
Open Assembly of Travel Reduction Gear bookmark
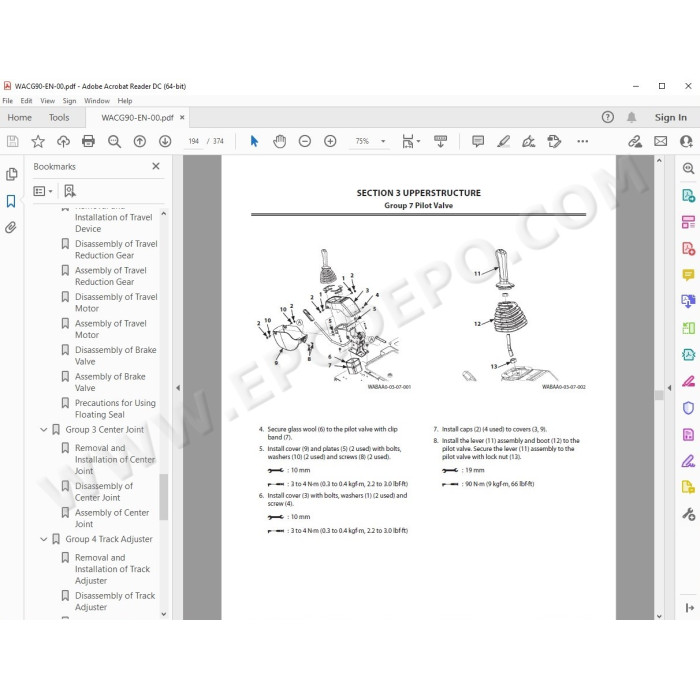(111, 276)
